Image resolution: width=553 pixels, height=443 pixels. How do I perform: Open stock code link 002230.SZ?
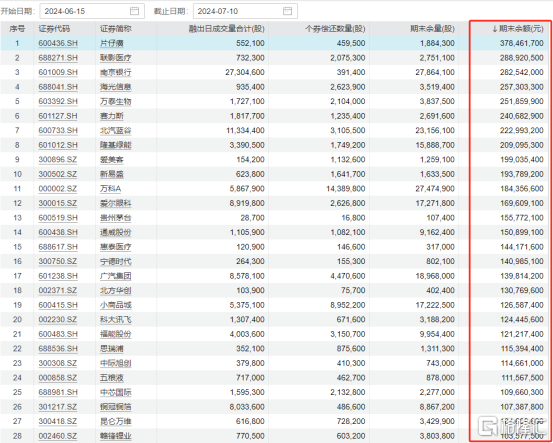pos(58,320)
